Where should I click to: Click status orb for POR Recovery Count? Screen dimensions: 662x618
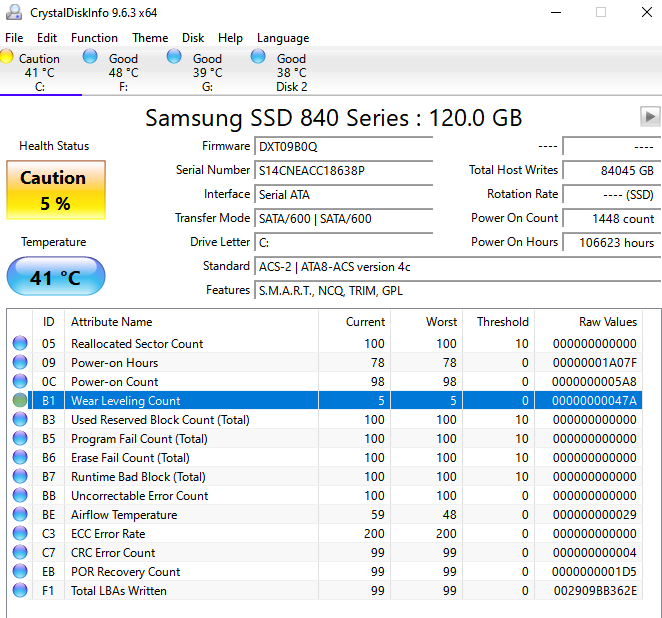click(x=20, y=571)
